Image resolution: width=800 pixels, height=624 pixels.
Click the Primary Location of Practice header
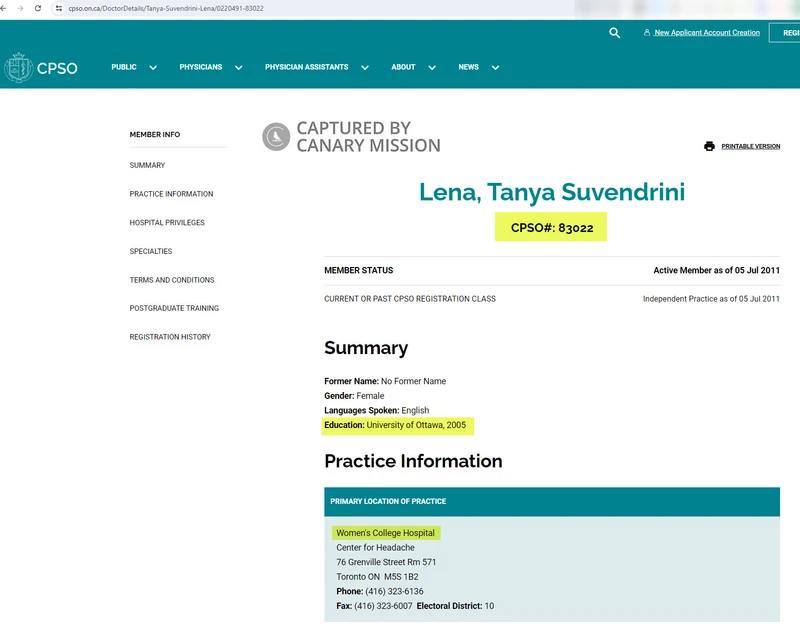coord(552,502)
